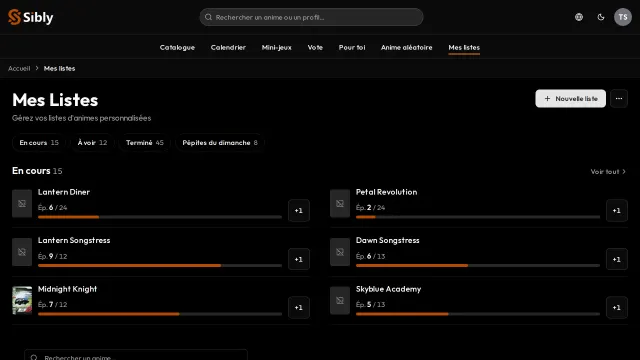The width and height of the screenshot is (640, 360).
Task: Open the TS profile avatar
Action: coord(623,17)
